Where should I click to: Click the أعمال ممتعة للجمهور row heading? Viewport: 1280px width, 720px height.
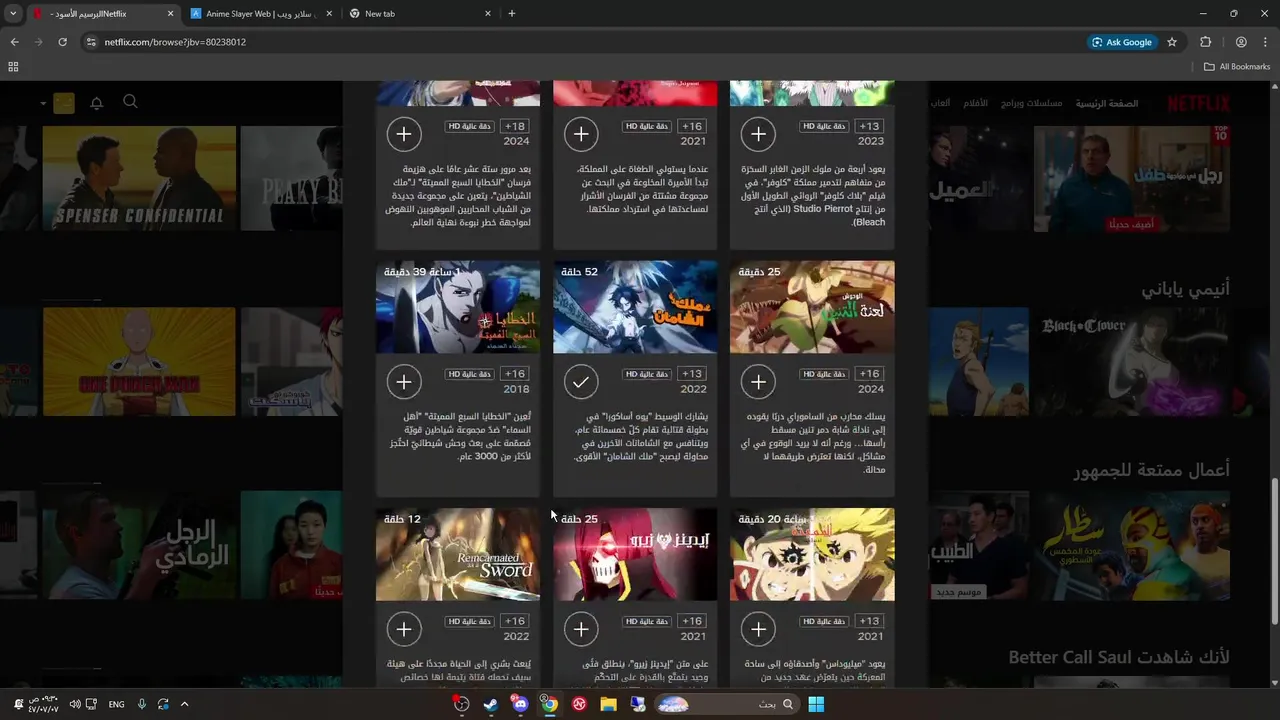[1152, 470]
